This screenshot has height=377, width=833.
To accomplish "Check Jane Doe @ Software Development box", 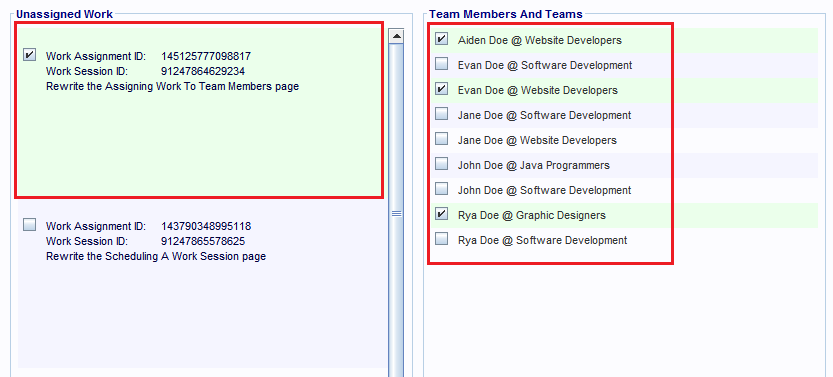I will point(441,114).
